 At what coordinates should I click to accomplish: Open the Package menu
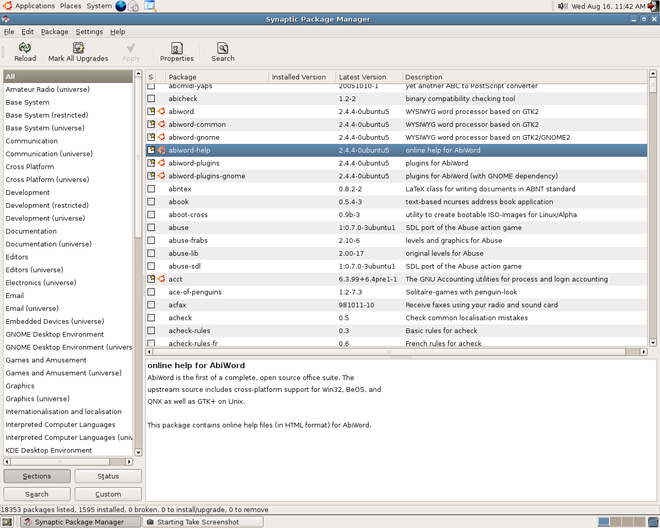click(x=54, y=32)
